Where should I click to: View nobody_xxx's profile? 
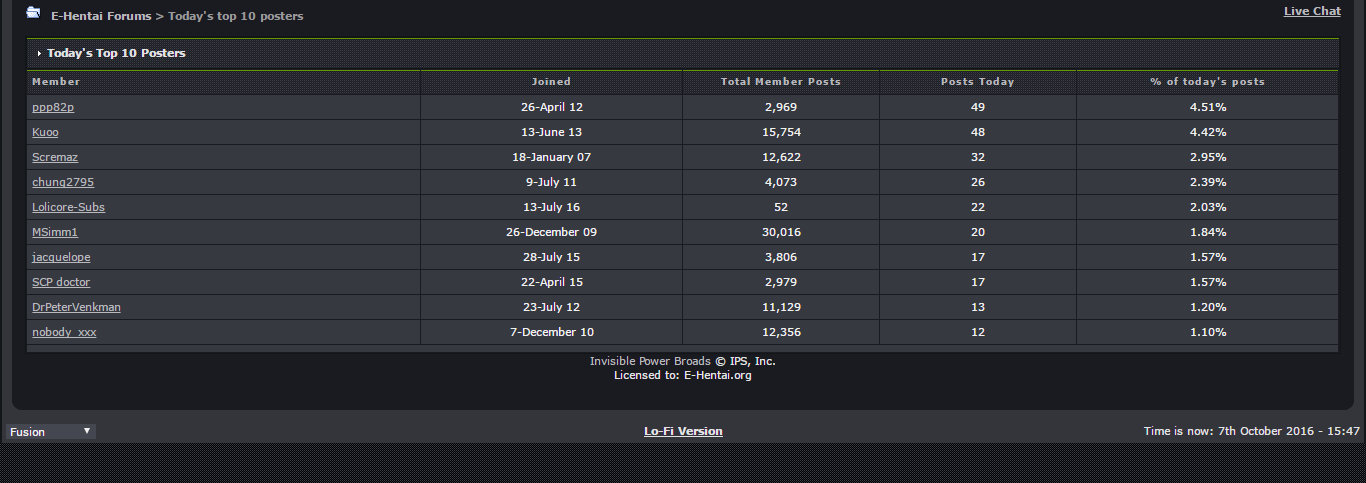pos(64,332)
